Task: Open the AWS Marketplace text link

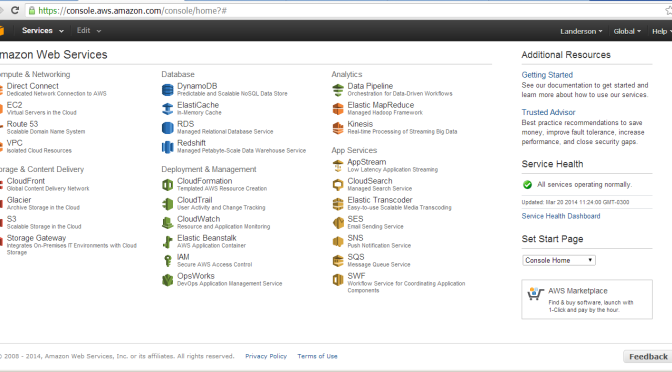Action: point(578,291)
